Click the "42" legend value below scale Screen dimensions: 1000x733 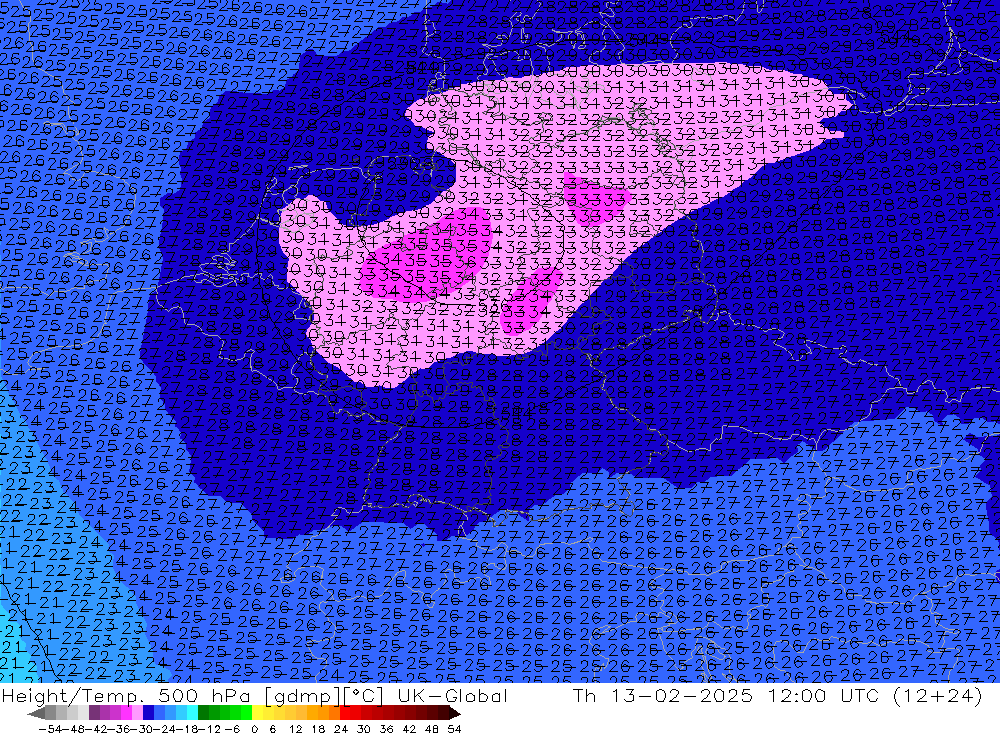409,729
